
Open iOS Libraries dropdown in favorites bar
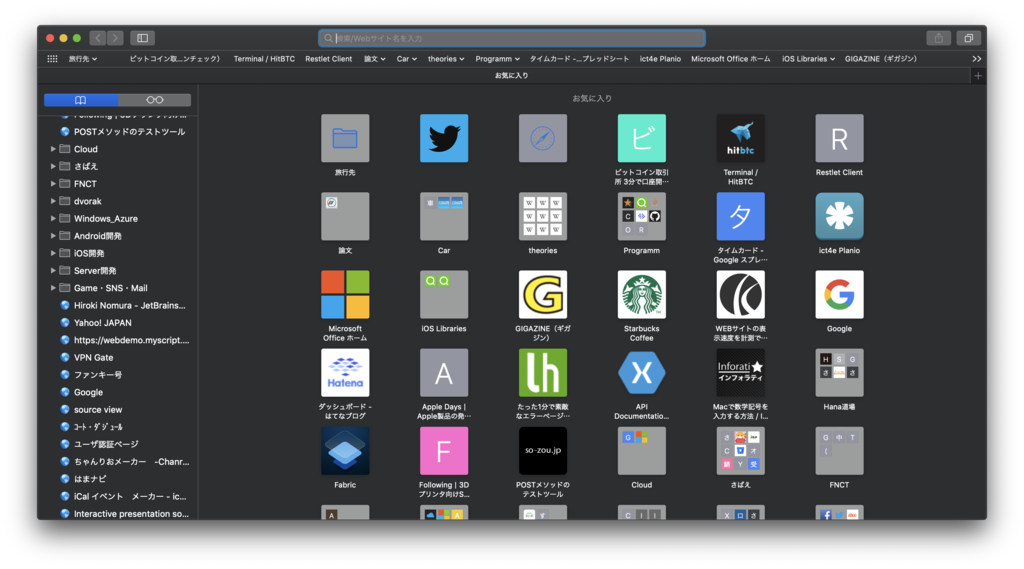click(x=808, y=59)
